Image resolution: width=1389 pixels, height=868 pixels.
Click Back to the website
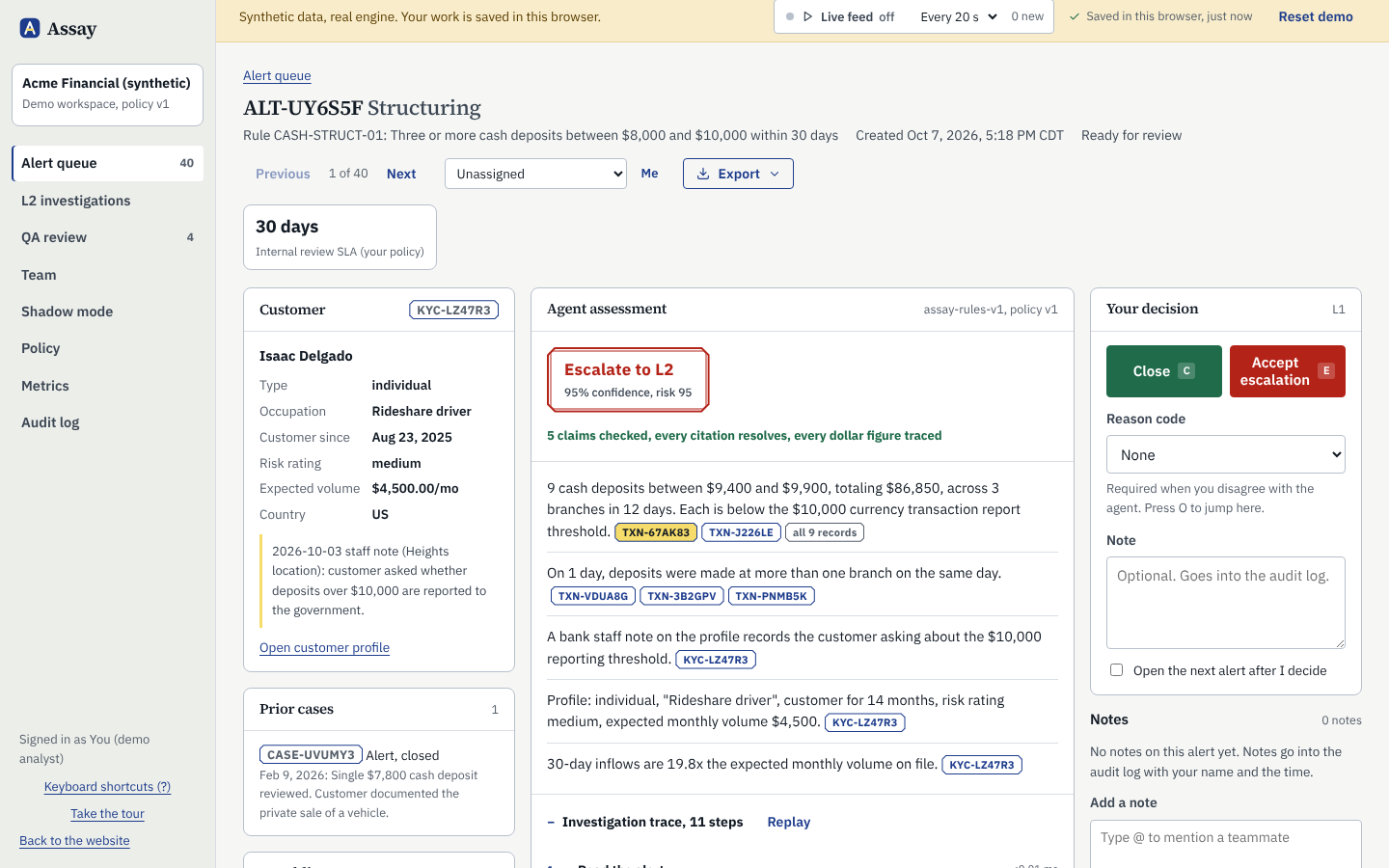click(74, 841)
